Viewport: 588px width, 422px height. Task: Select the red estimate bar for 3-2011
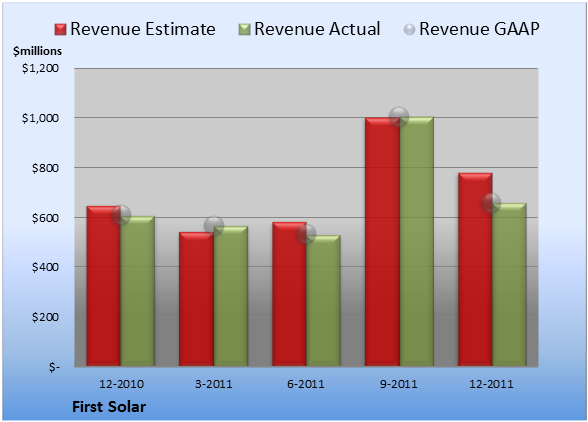click(196, 299)
